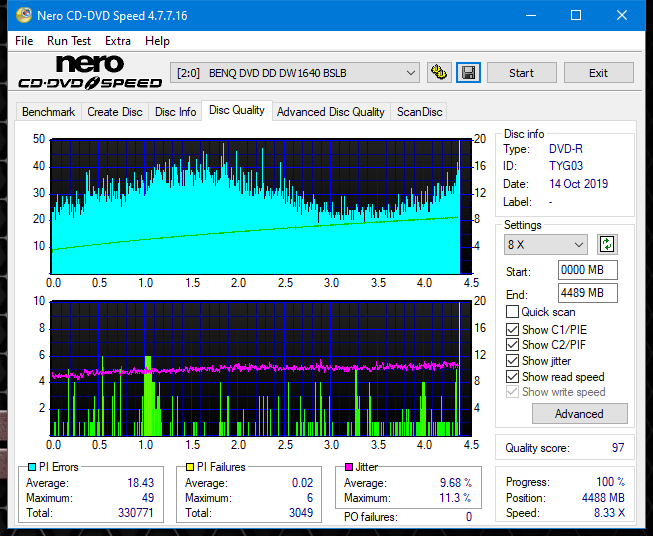This screenshot has height=536, width=653.
Task: Open the Run Test menu
Action: click(69, 41)
